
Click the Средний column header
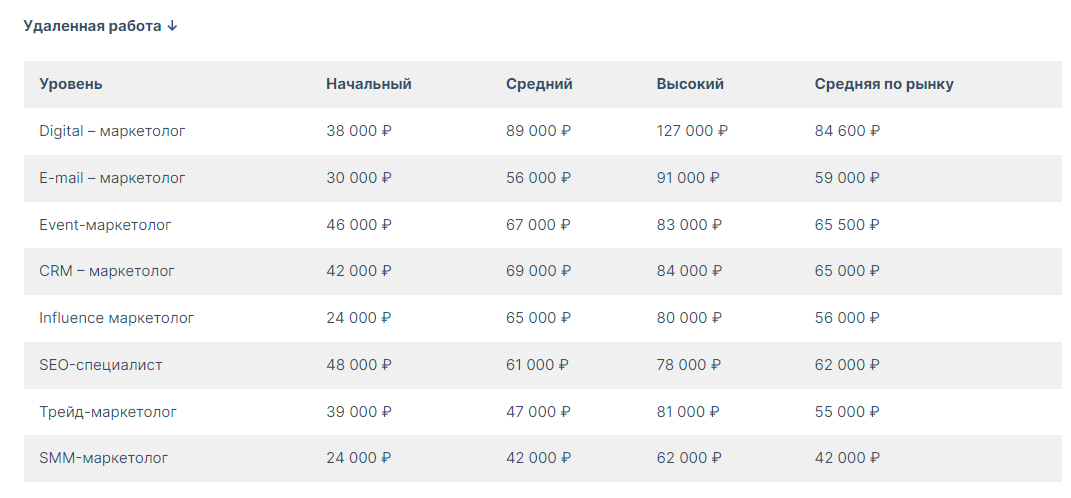(x=540, y=84)
